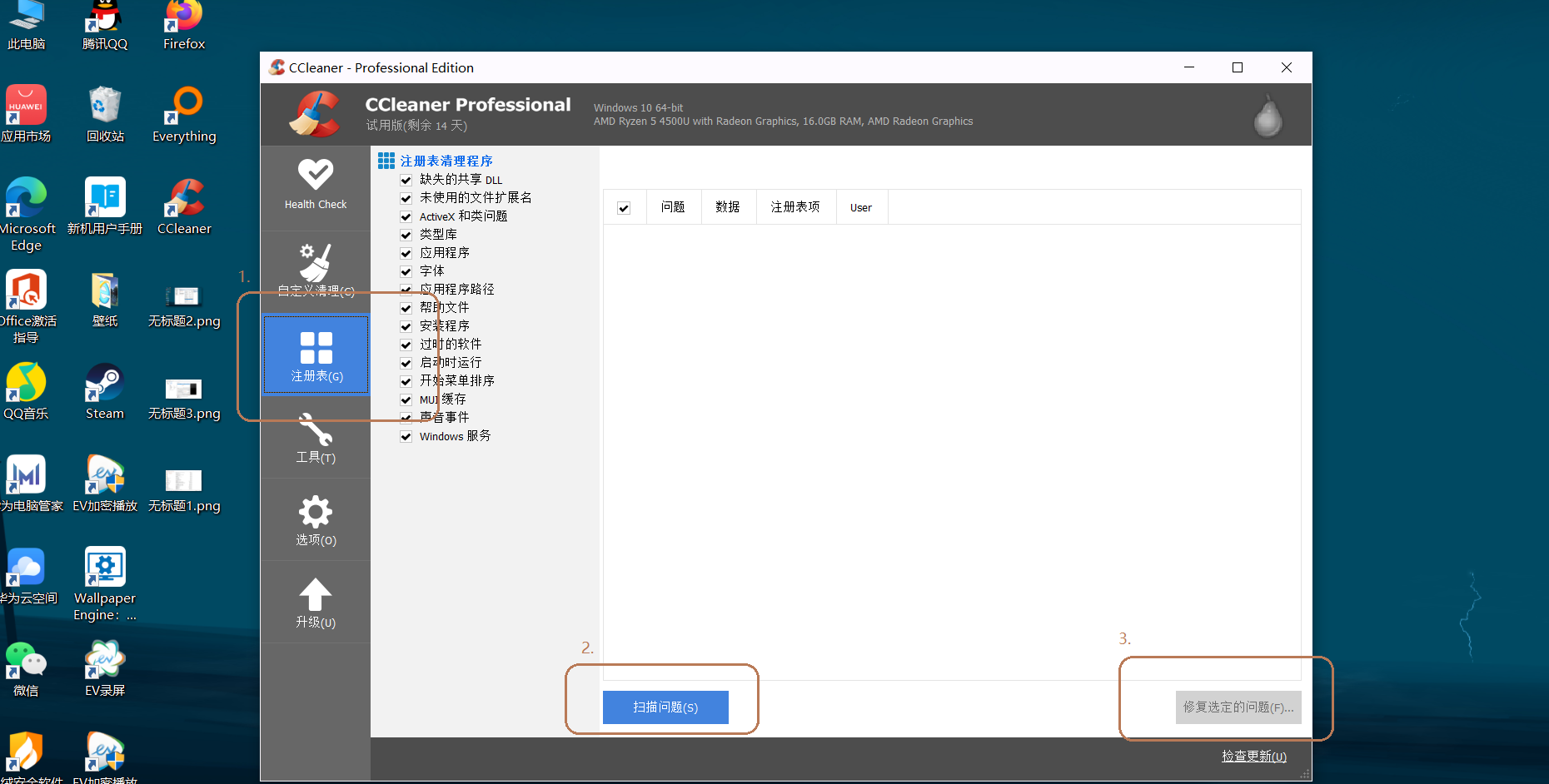Open Steam desktop shortcut

tap(105, 391)
